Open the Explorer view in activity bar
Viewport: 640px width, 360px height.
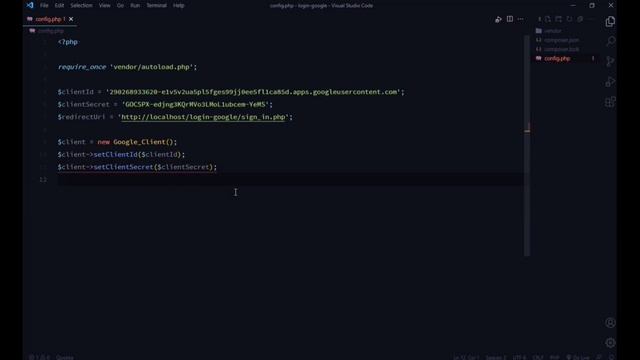tap(610, 21)
